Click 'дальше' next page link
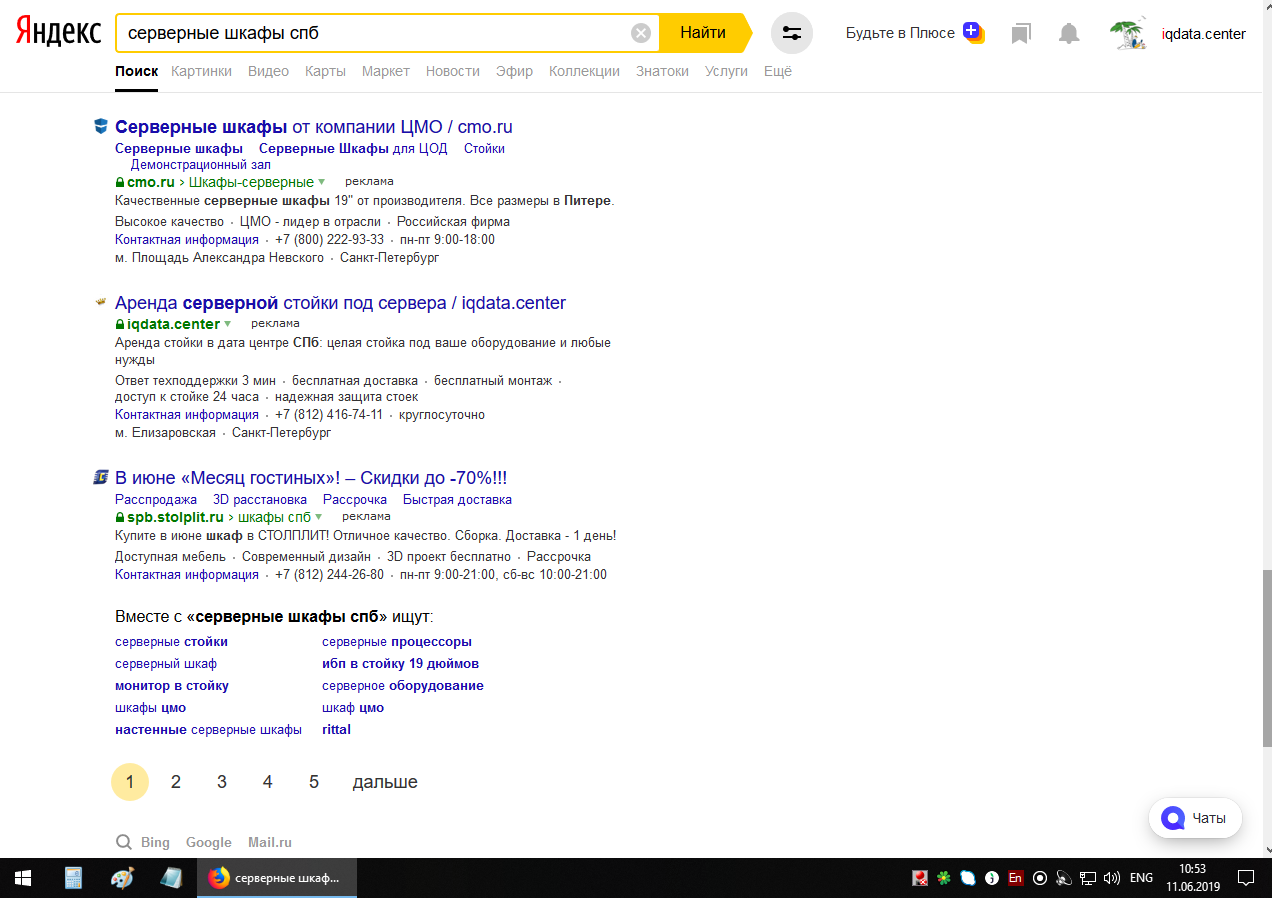This screenshot has height=898, width=1272. click(385, 782)
